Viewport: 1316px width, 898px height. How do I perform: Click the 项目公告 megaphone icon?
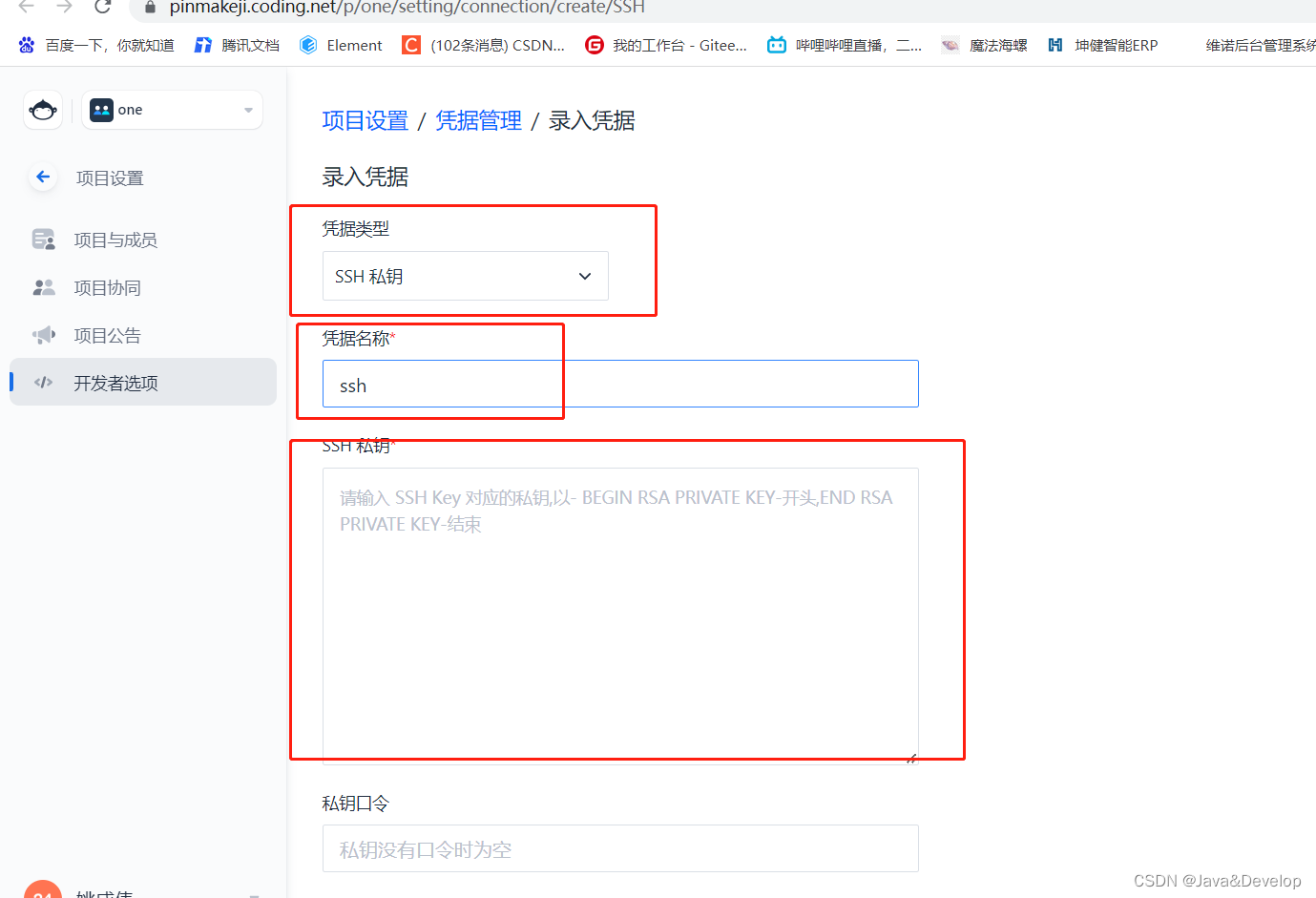point(44,335)
